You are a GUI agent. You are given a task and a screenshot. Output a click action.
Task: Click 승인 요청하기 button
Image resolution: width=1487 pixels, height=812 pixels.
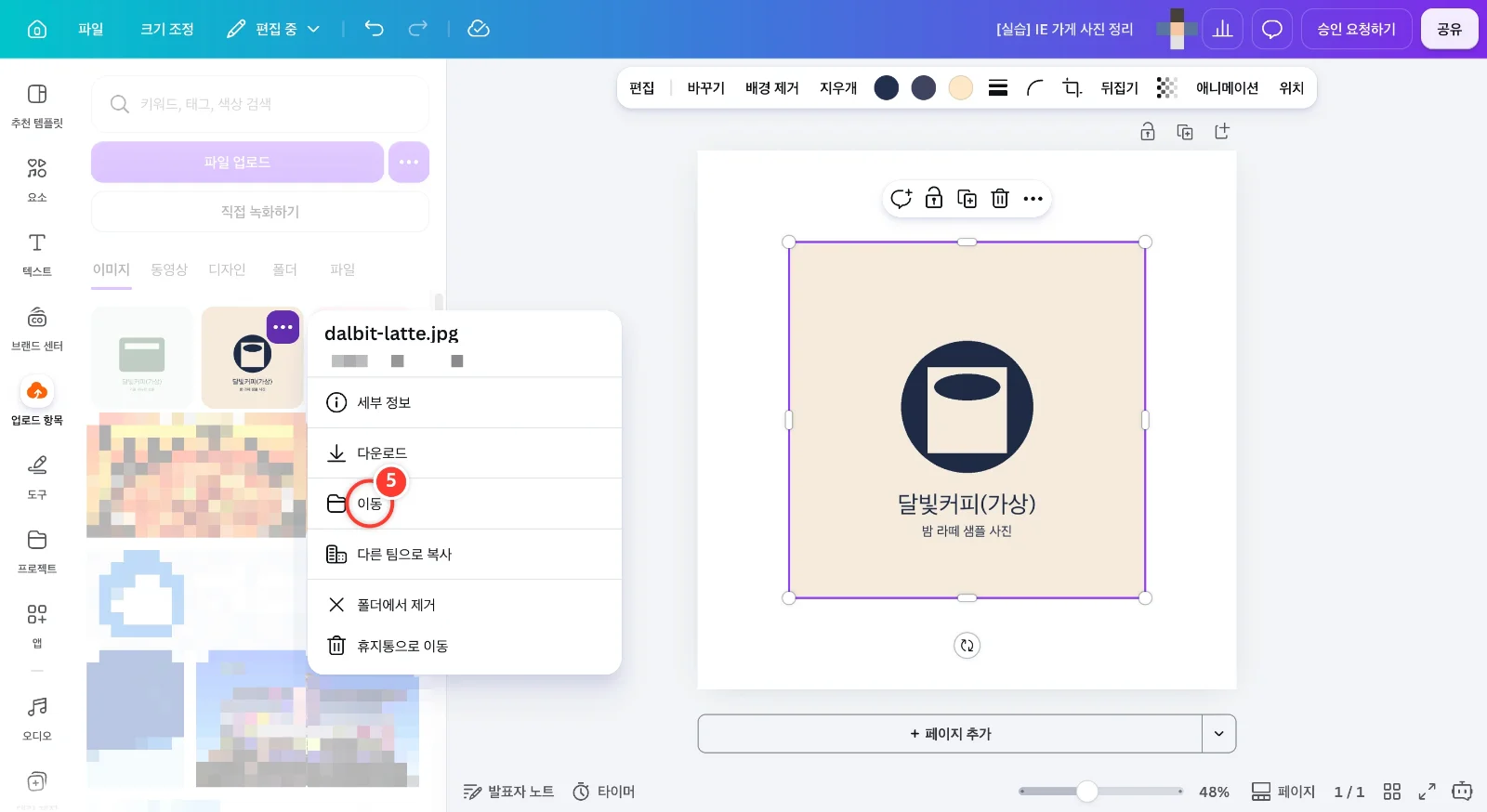click(x=1356, y=29)
